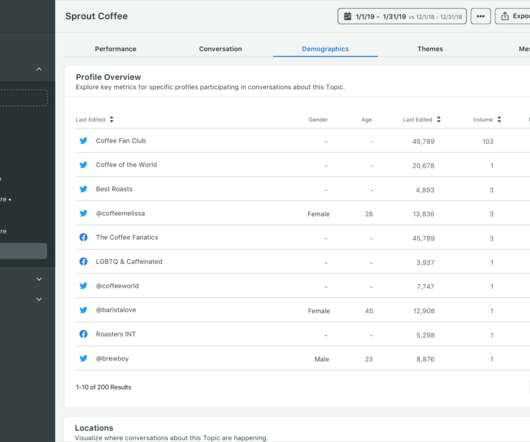
Task: Switch to the Themes tab
Action: (430, 49)
